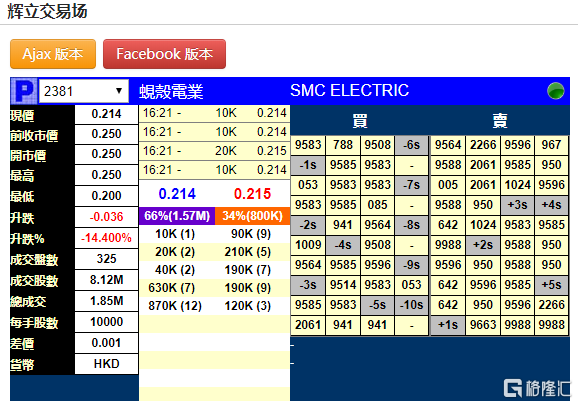Click the SMC ELECTRIC title
Image resolution: width=578 pixels, height=405 pixels.
point(349,90)
